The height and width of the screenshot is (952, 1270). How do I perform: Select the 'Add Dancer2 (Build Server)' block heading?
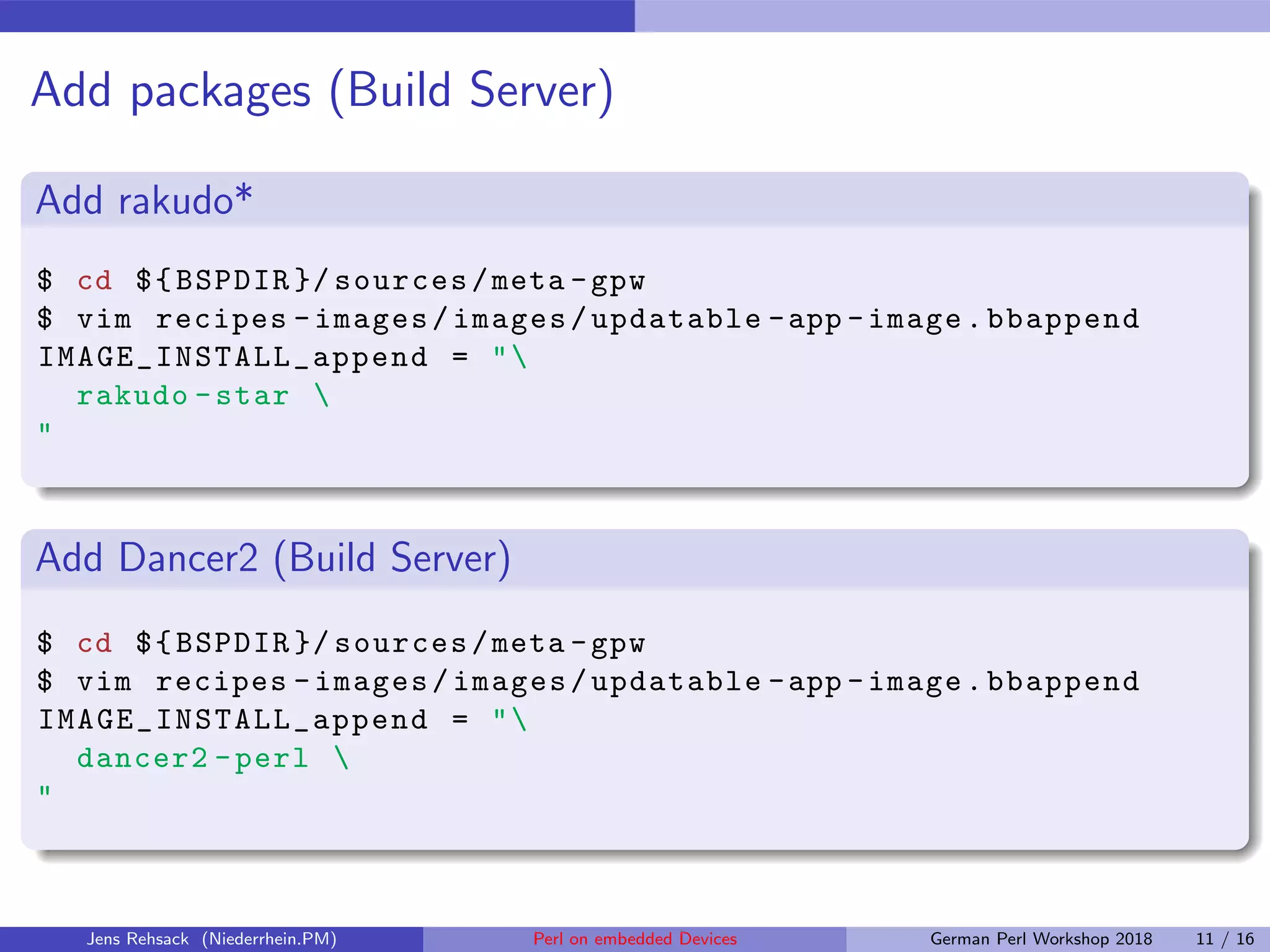pos(273,558)
